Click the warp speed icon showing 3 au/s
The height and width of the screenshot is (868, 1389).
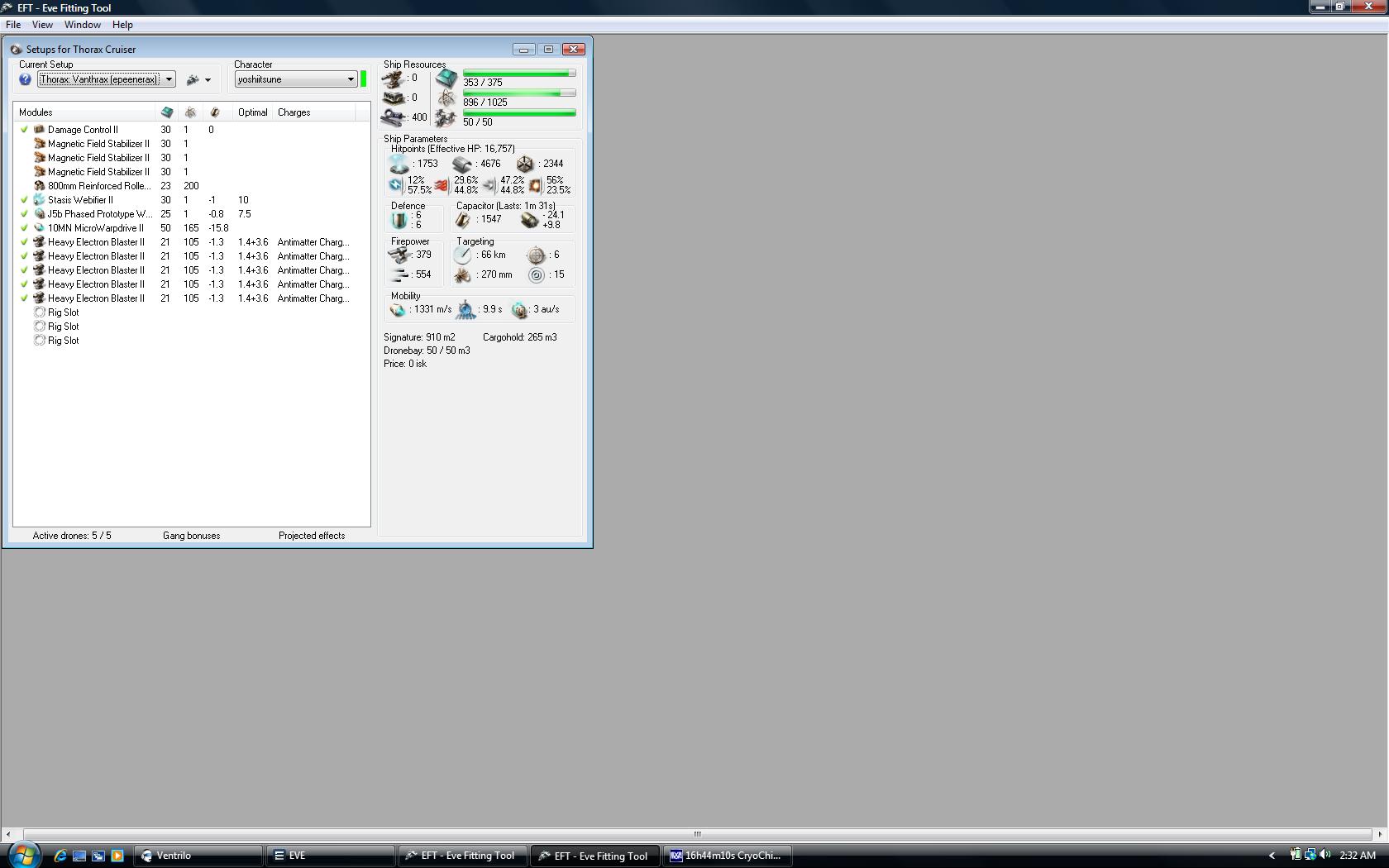[519, 310]
